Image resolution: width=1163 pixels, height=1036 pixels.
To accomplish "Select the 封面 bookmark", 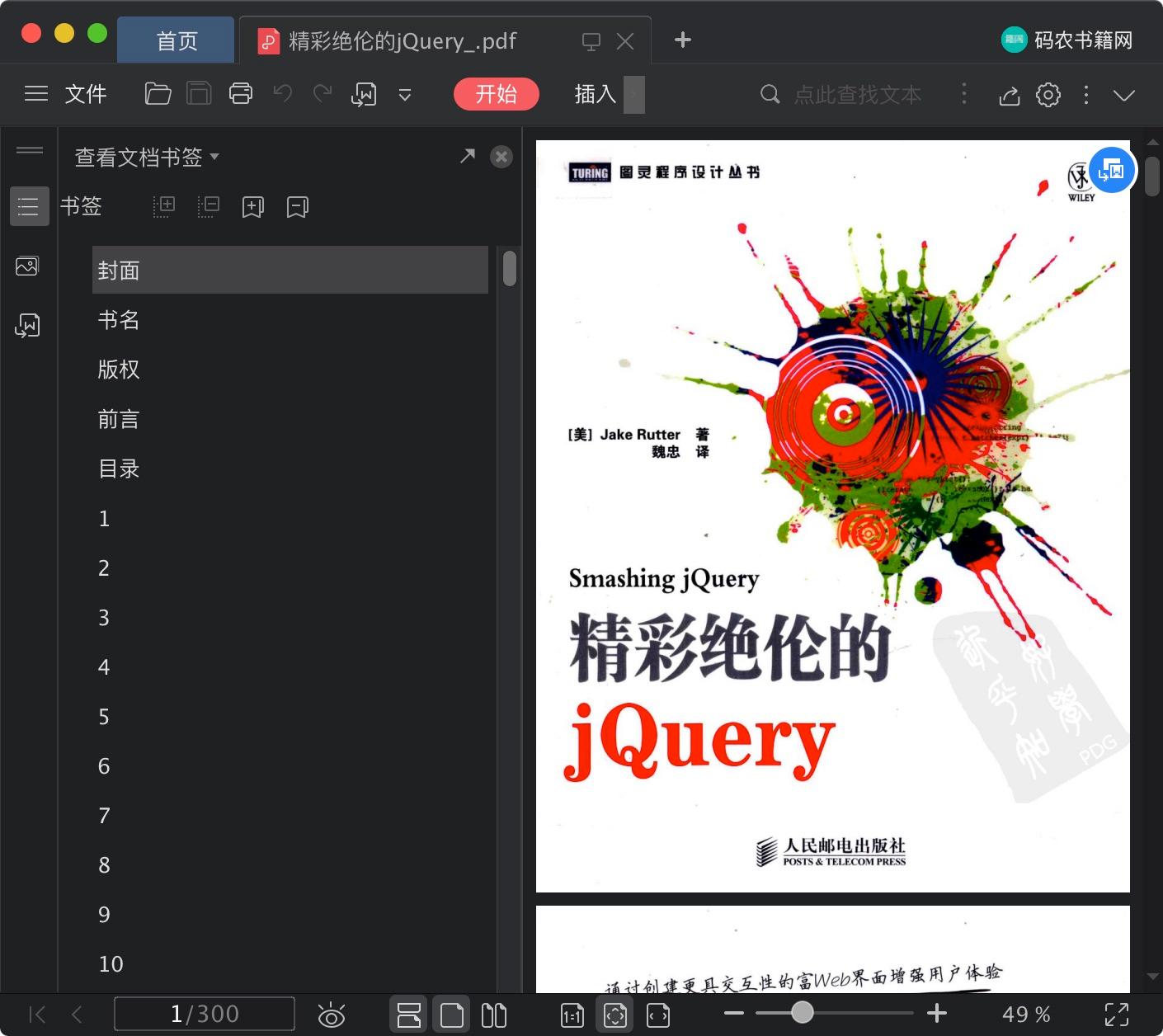I will click(x=290, y=270).
